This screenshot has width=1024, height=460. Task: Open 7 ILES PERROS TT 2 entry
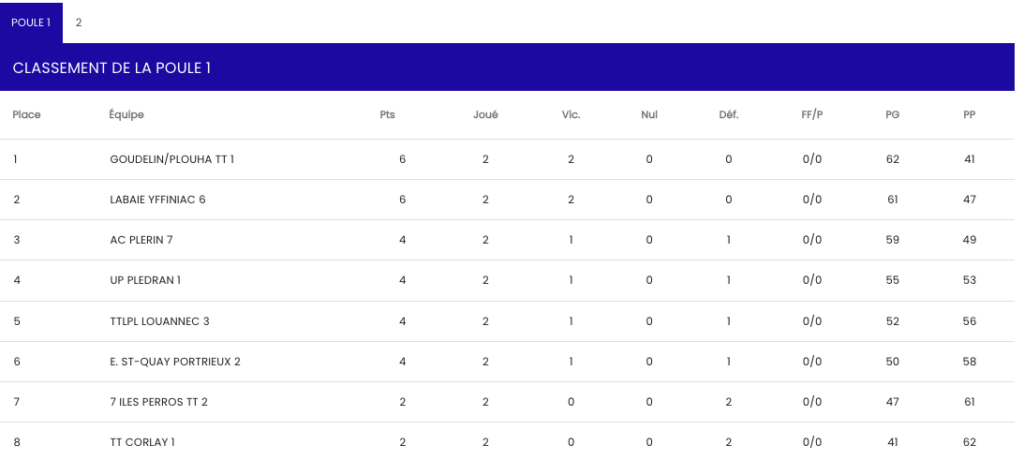159,402
